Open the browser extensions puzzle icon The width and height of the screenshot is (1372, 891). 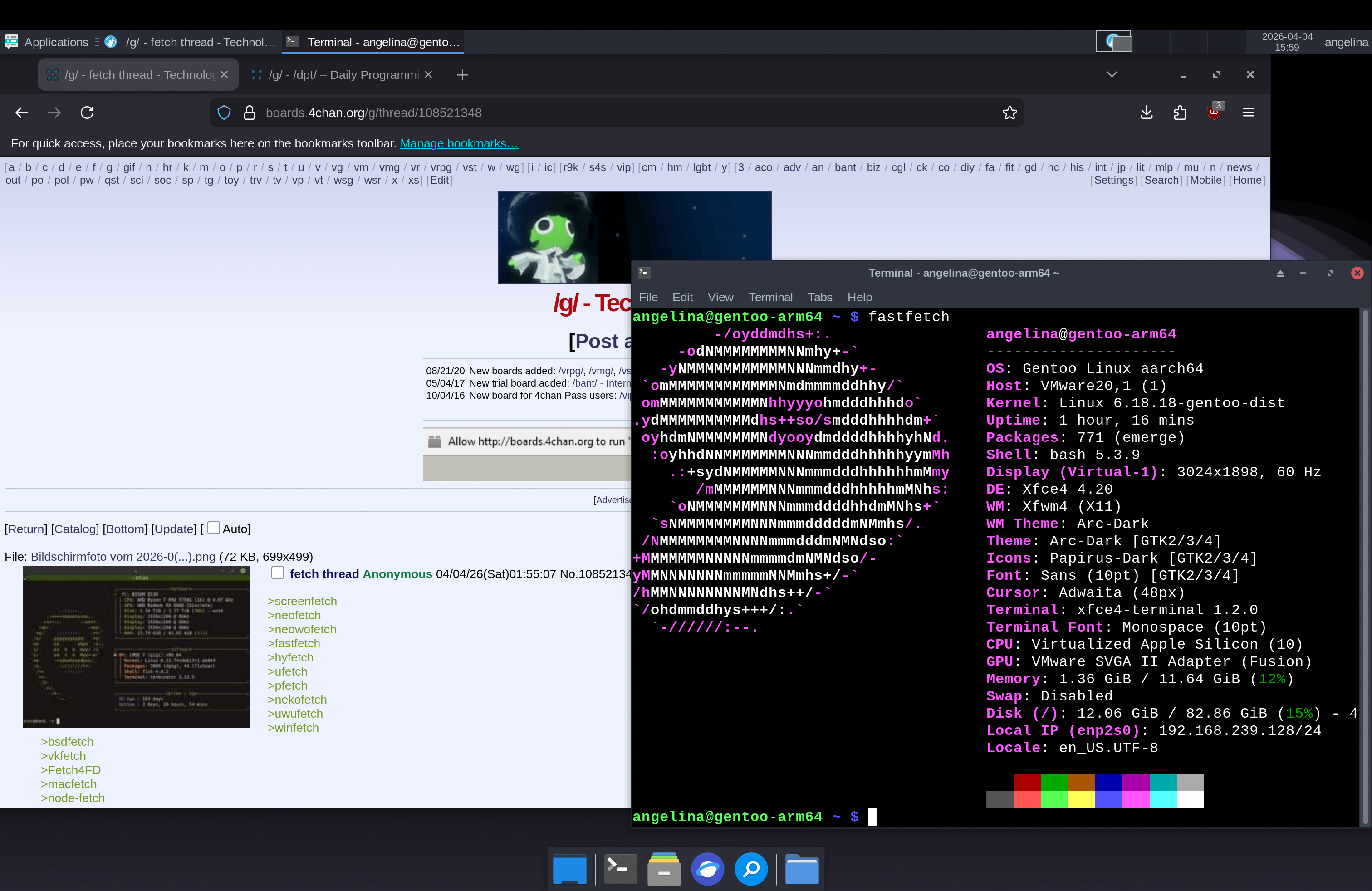(x=1180, y=113)
